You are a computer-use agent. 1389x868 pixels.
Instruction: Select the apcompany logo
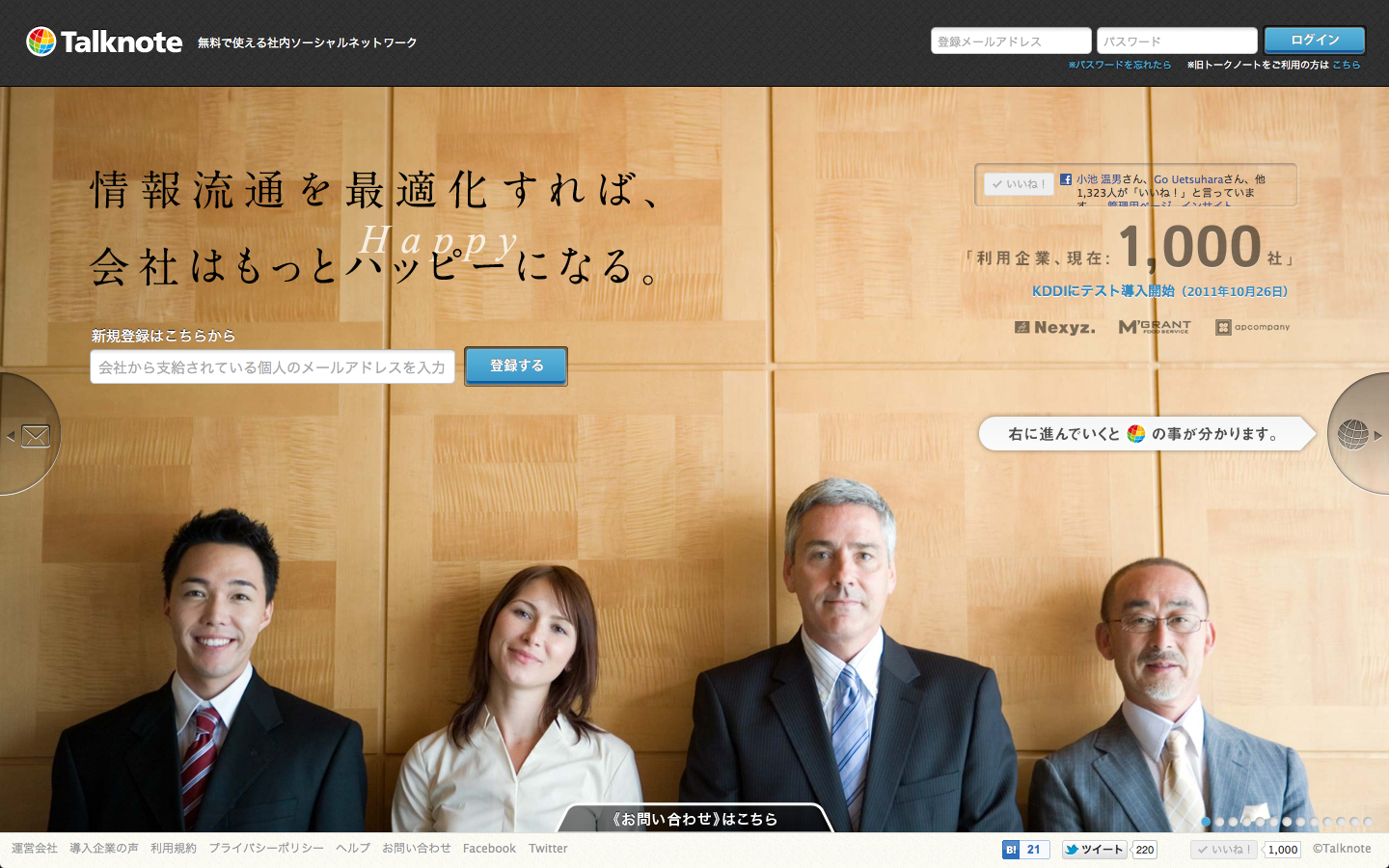click(x=1253, y=327)
